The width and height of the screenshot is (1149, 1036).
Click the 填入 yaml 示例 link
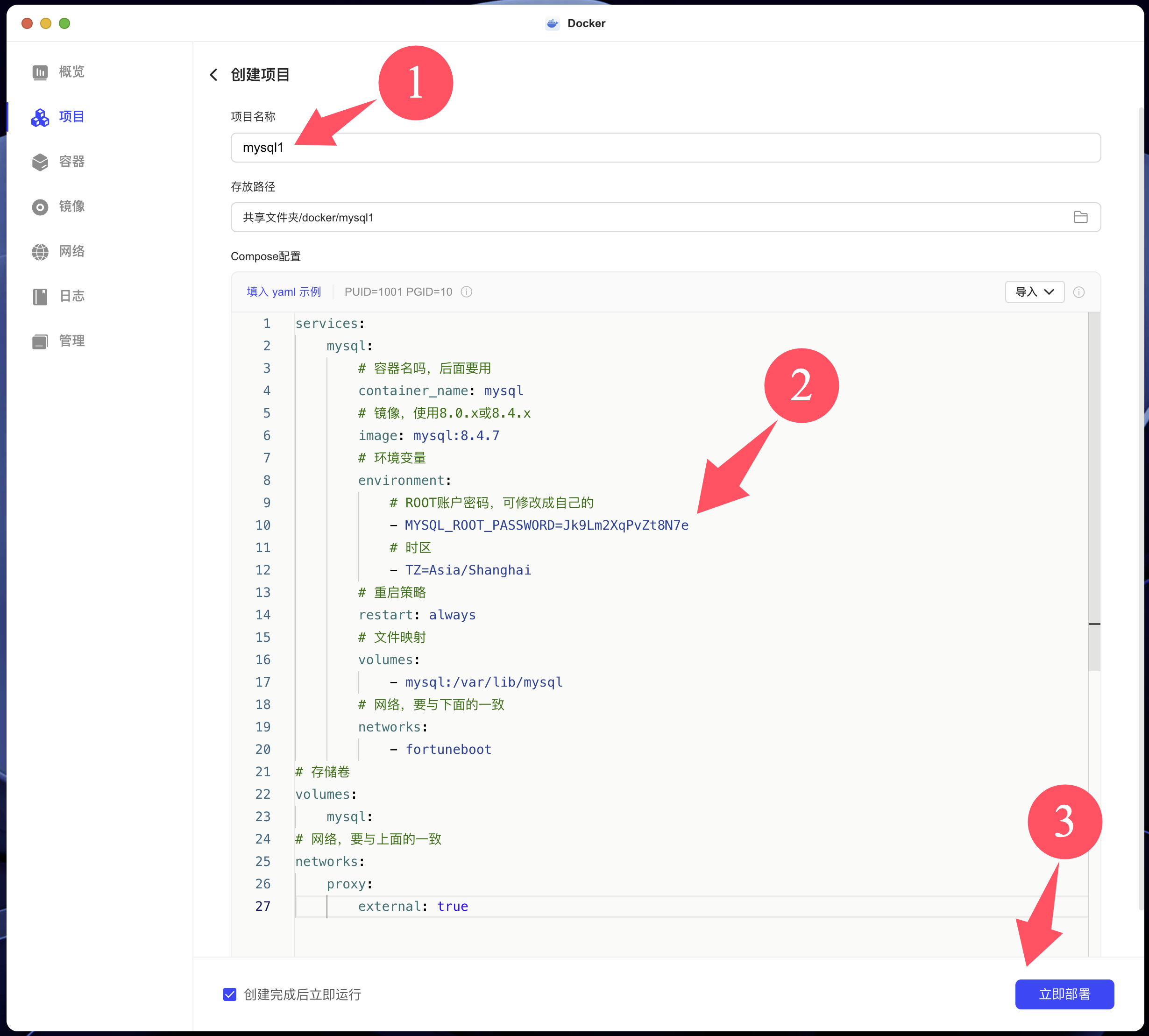pos(284,292)
